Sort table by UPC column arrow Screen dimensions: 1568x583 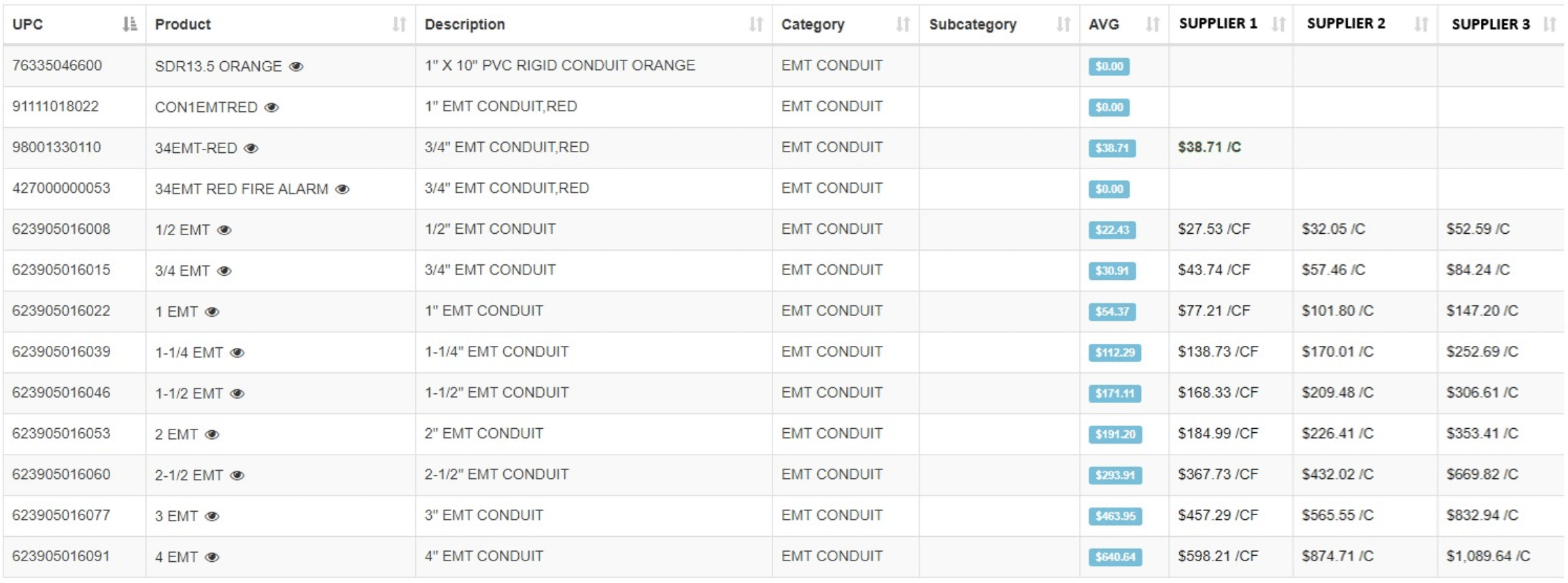[129, 24]
